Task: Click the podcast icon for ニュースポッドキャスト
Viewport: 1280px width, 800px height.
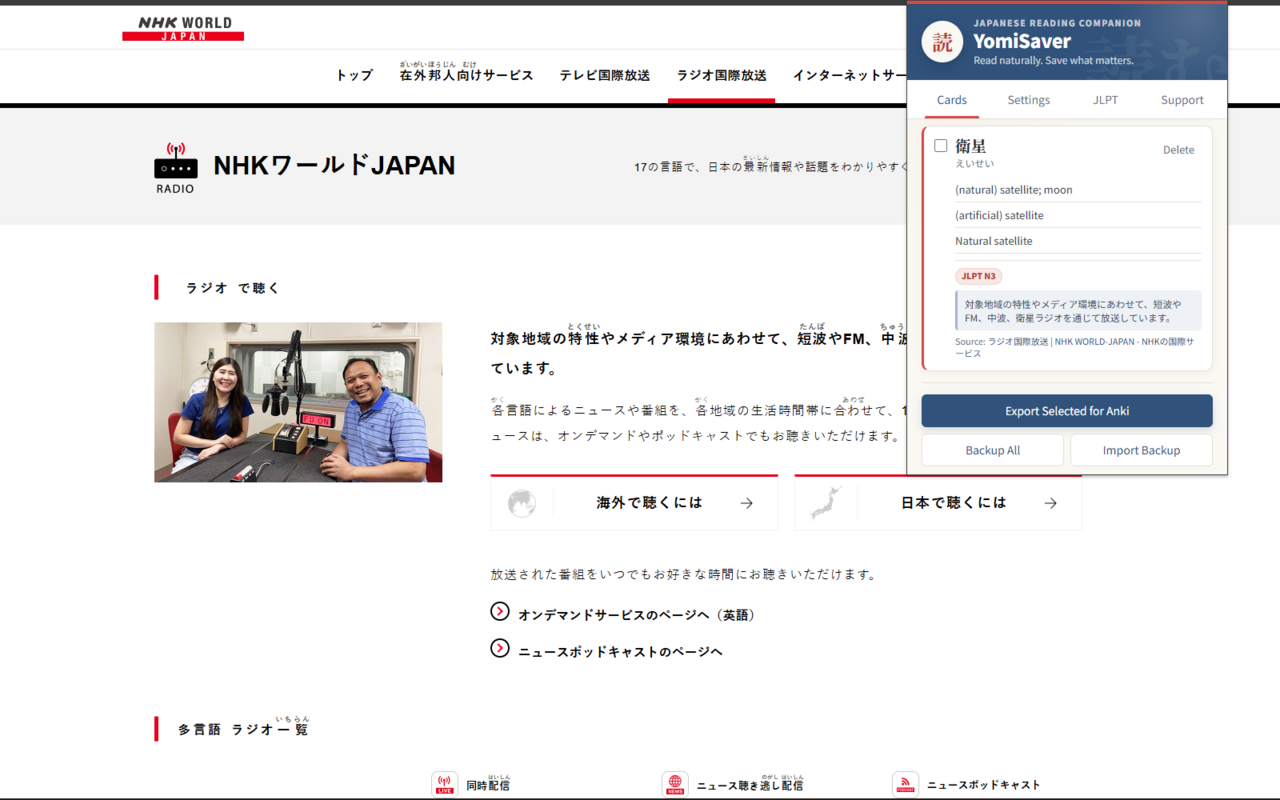Action: tap(905, 784)
